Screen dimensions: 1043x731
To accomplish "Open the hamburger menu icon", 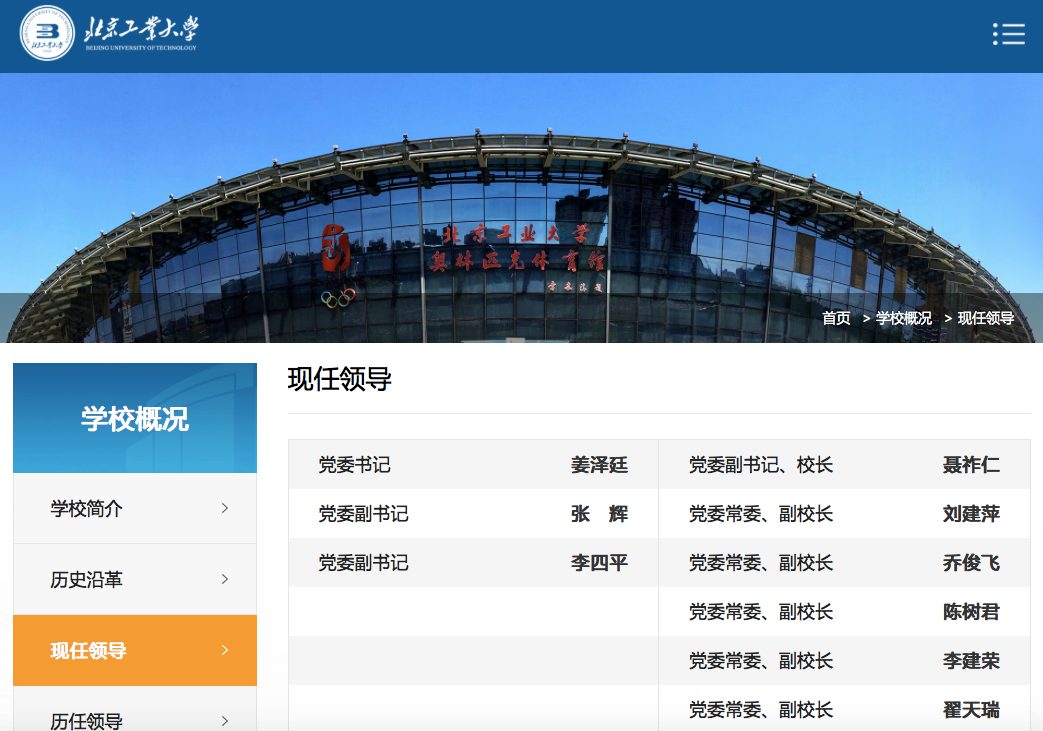I will 1008,34.
